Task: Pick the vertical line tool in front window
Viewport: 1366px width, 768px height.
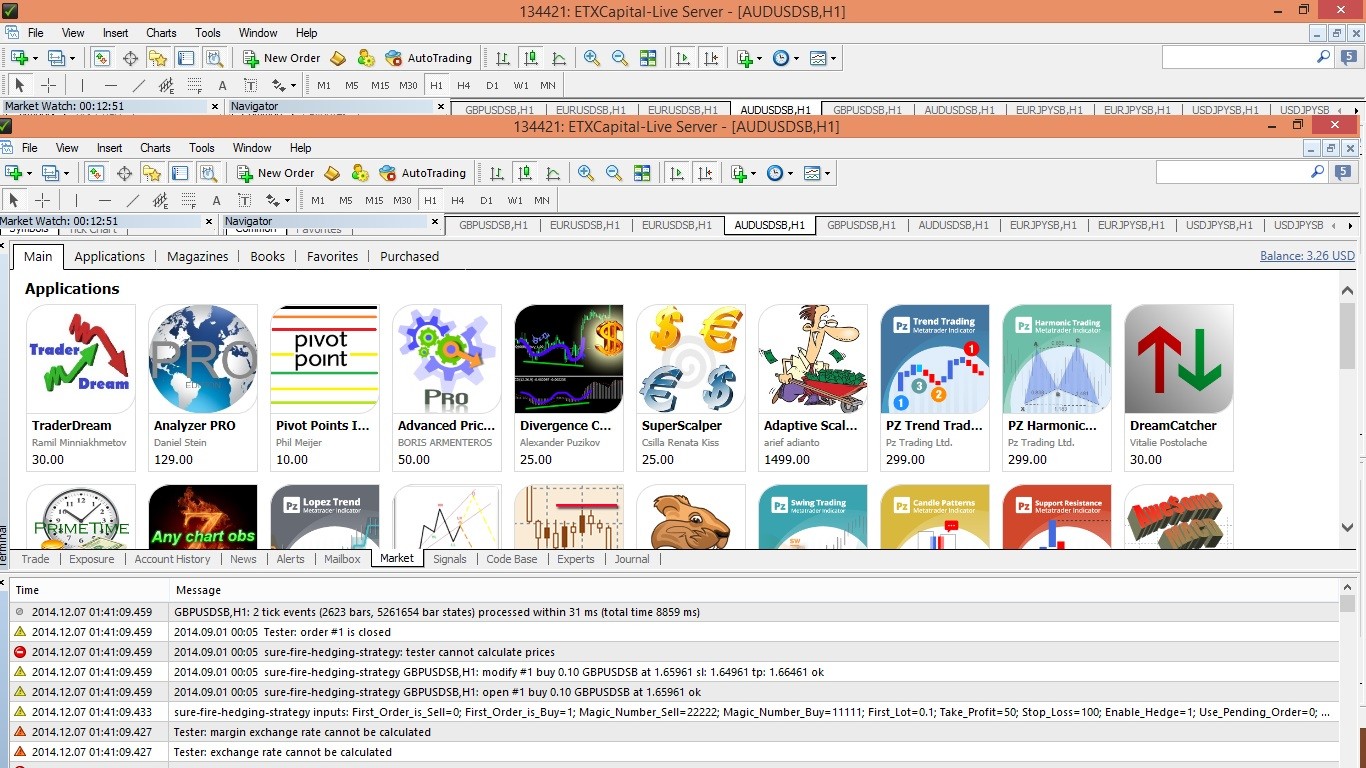Action: 76,200
